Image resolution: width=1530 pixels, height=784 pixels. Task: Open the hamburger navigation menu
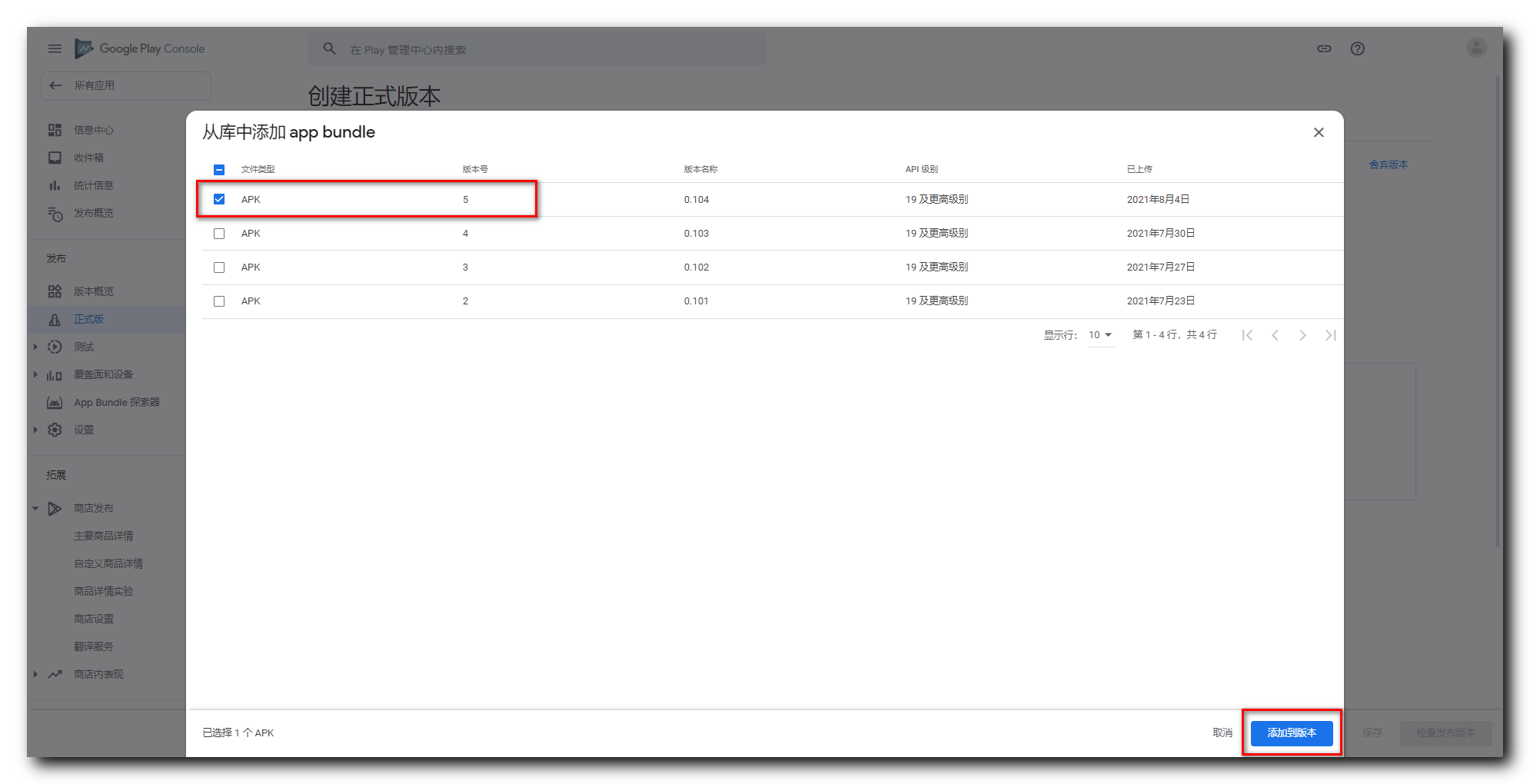click(x=55, y=48)
